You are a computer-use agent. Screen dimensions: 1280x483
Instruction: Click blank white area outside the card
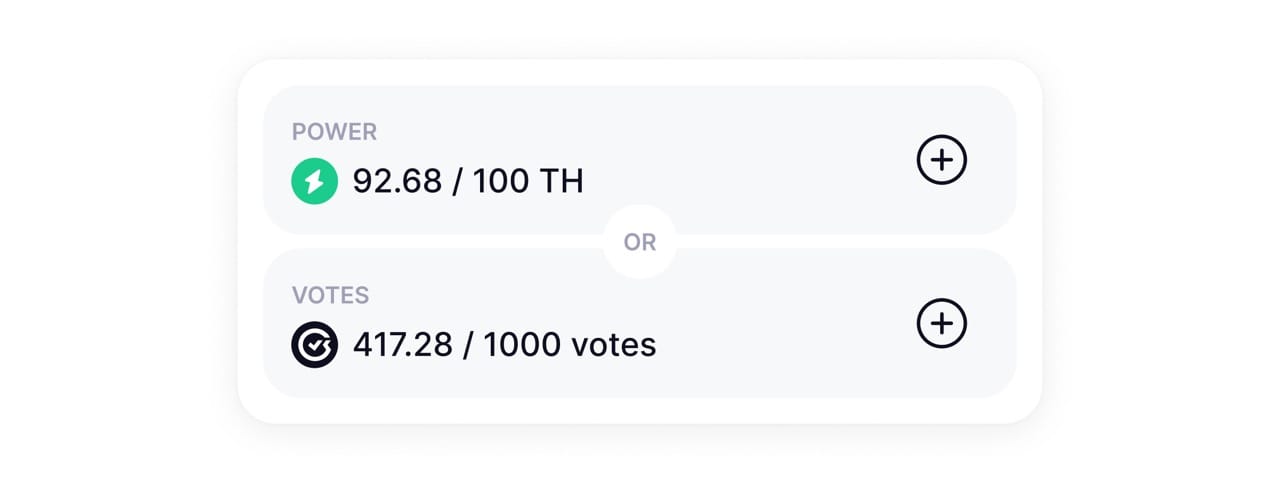coord(120,240)
